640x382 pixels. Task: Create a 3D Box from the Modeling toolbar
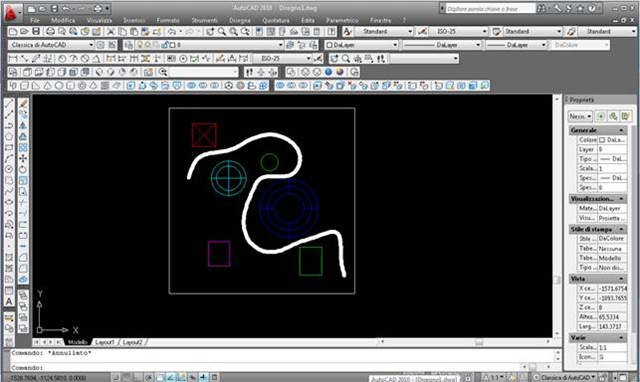tap(24, 86)
